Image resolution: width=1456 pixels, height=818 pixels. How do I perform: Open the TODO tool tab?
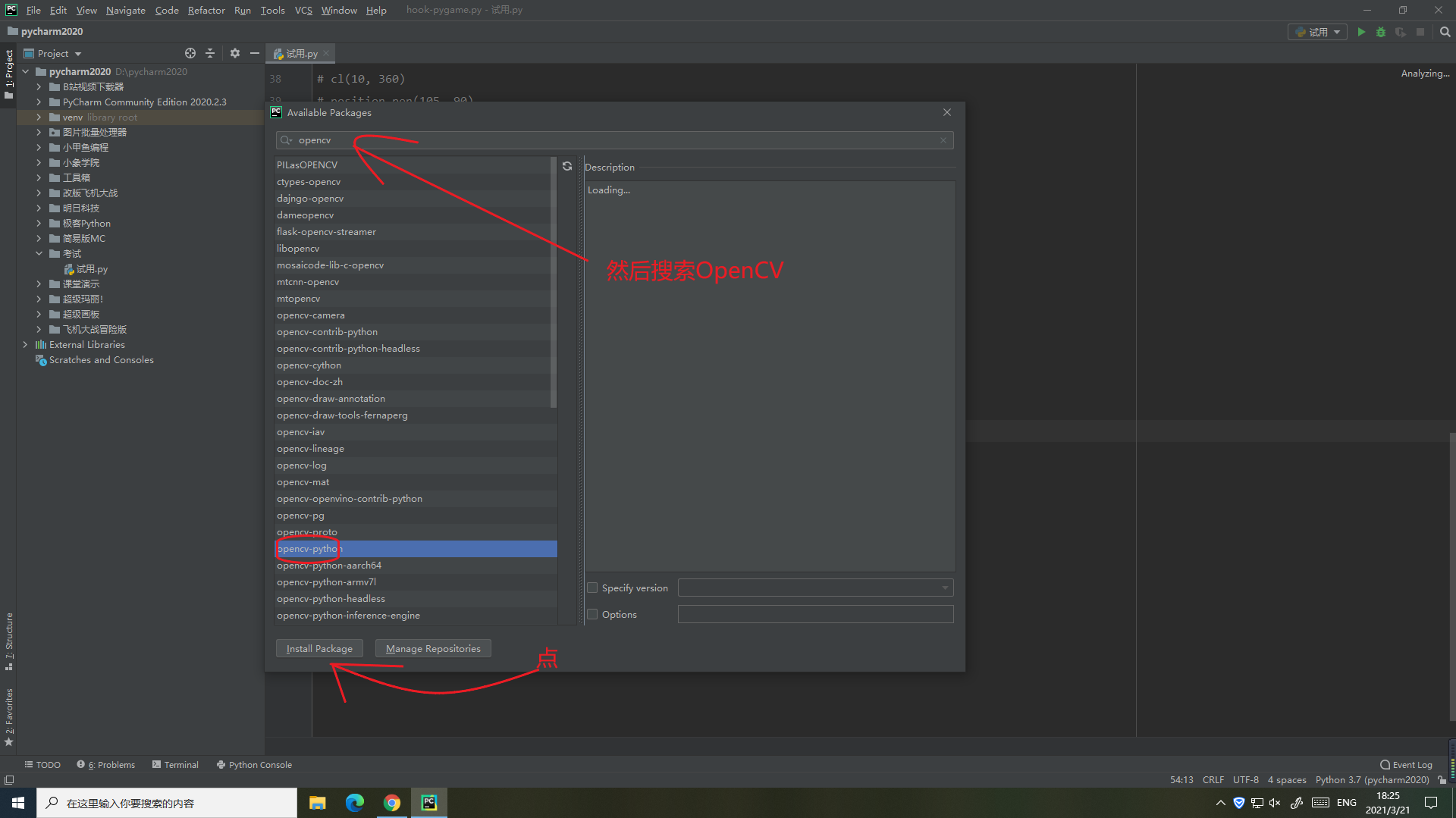pos(42,765)
